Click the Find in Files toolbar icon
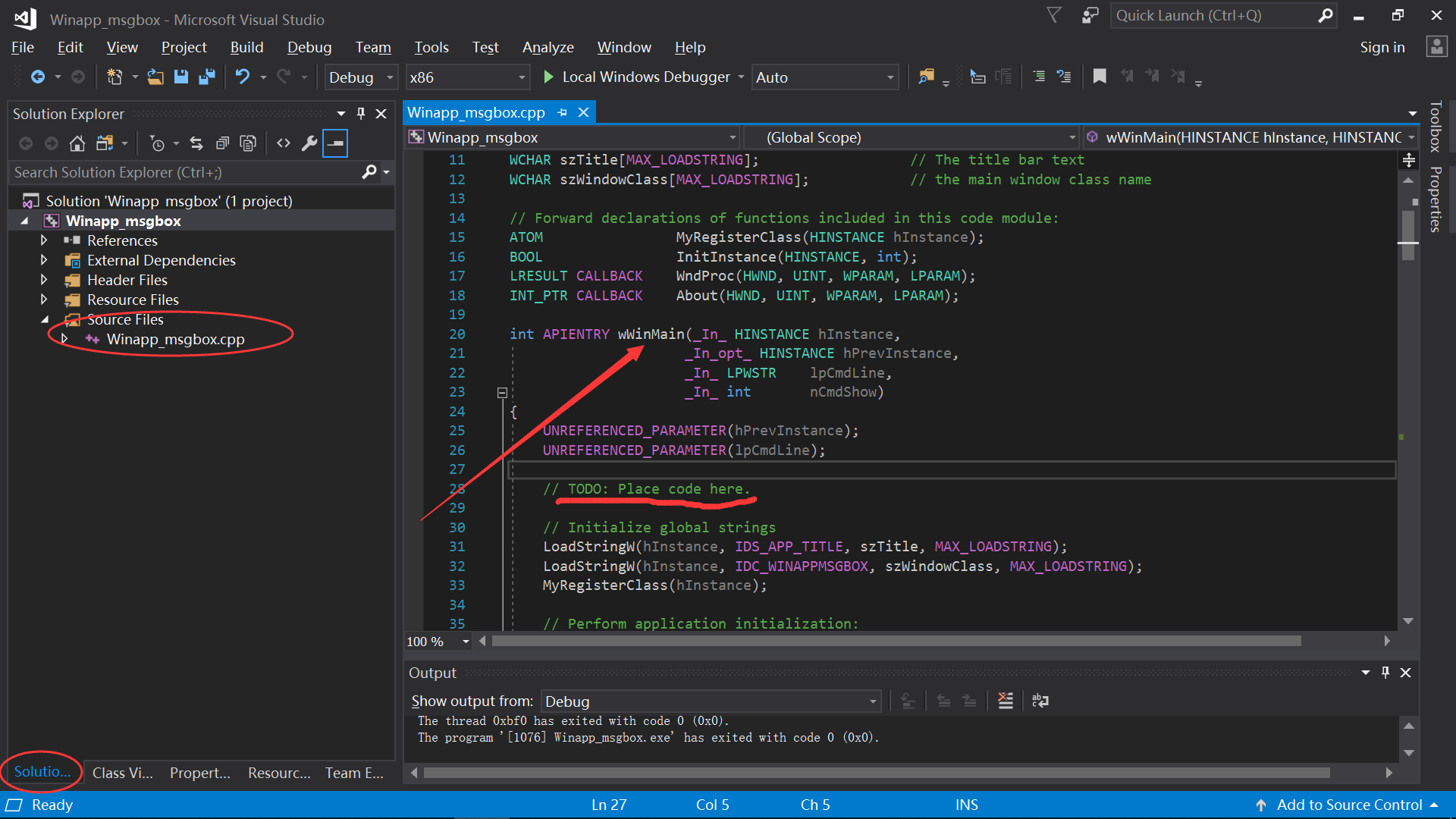This screenshot has height=819, width=1456. (926, 77)
